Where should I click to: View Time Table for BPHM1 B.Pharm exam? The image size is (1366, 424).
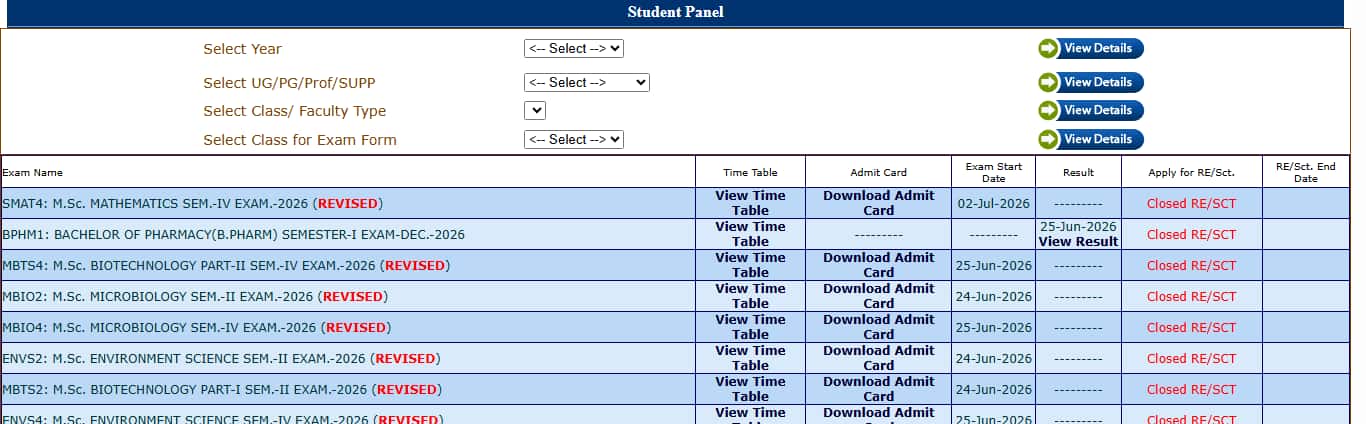750,234
